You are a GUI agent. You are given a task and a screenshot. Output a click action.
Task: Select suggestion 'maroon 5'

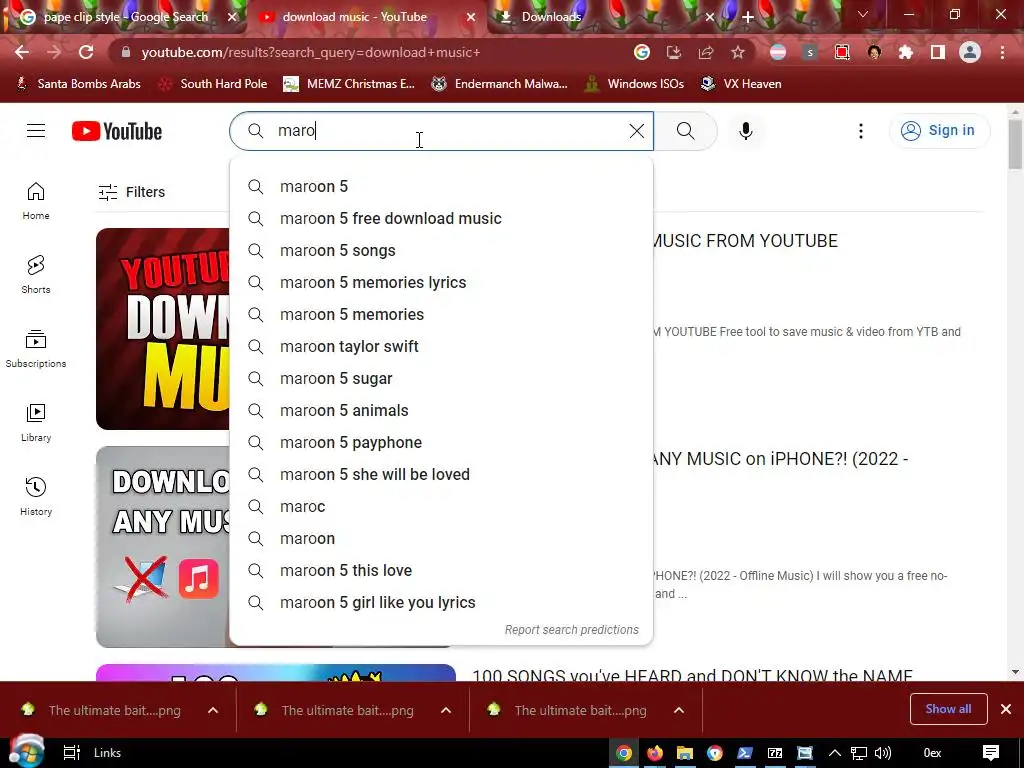[441, 187]
